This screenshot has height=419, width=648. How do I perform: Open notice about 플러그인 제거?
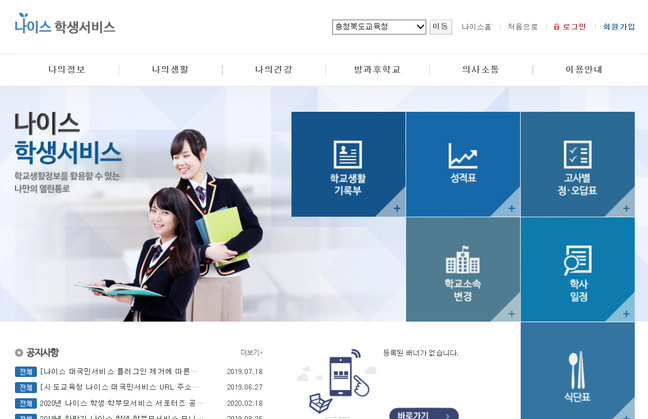[x=119, y=371]
